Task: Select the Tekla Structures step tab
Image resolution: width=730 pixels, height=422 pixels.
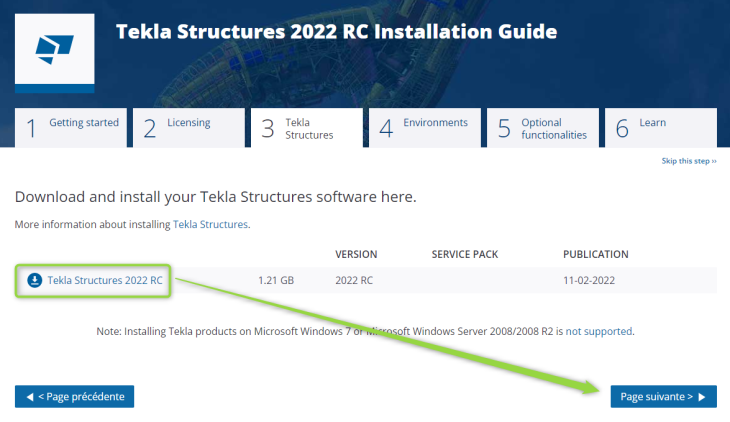Action: (307, 128)
